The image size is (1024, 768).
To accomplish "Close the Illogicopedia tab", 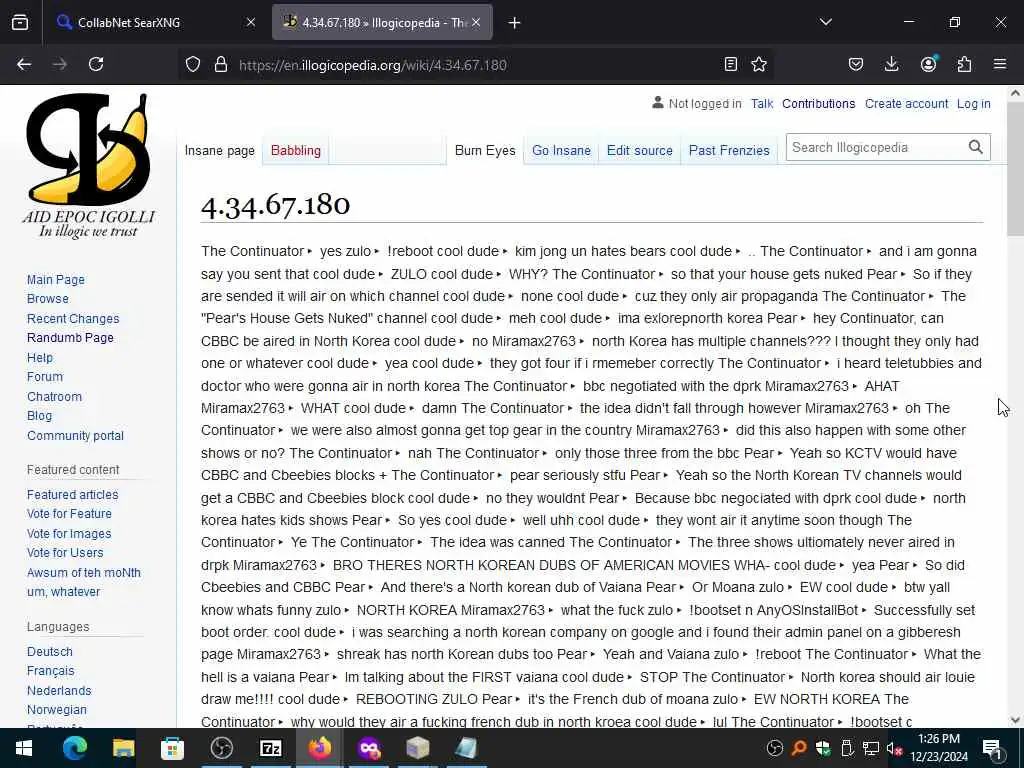I will [x=476, y=22].
